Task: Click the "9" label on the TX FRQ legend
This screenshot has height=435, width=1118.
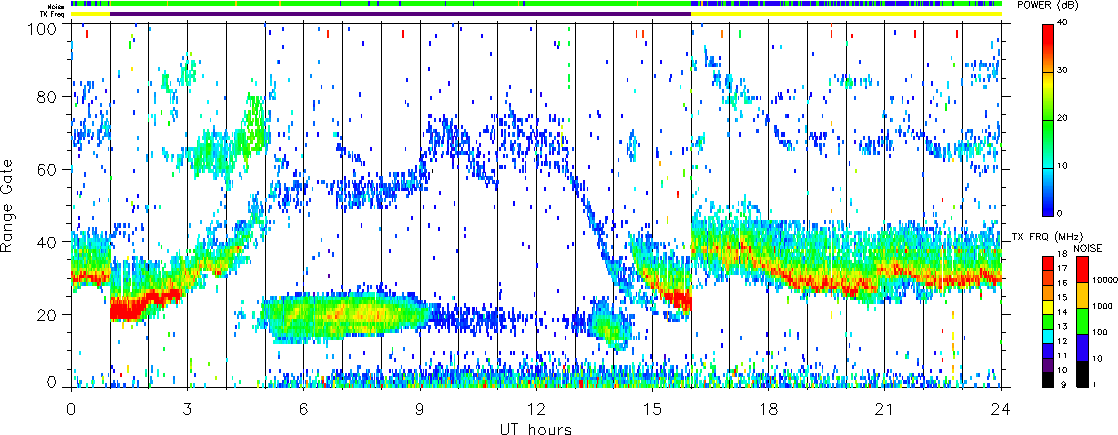Action: [1062, 384]
